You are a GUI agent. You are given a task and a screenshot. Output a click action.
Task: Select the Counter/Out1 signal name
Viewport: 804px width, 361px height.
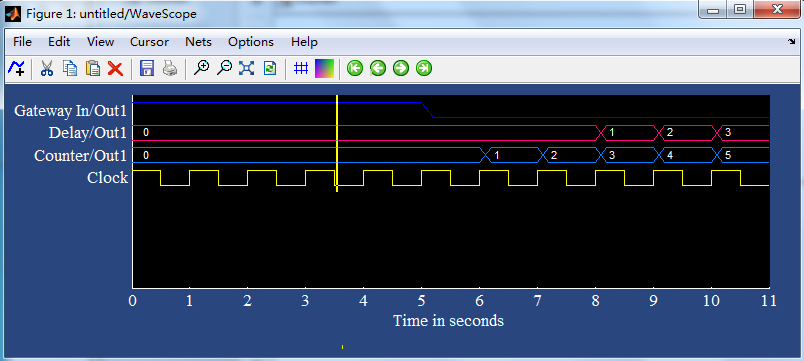[x=81, y=155]
